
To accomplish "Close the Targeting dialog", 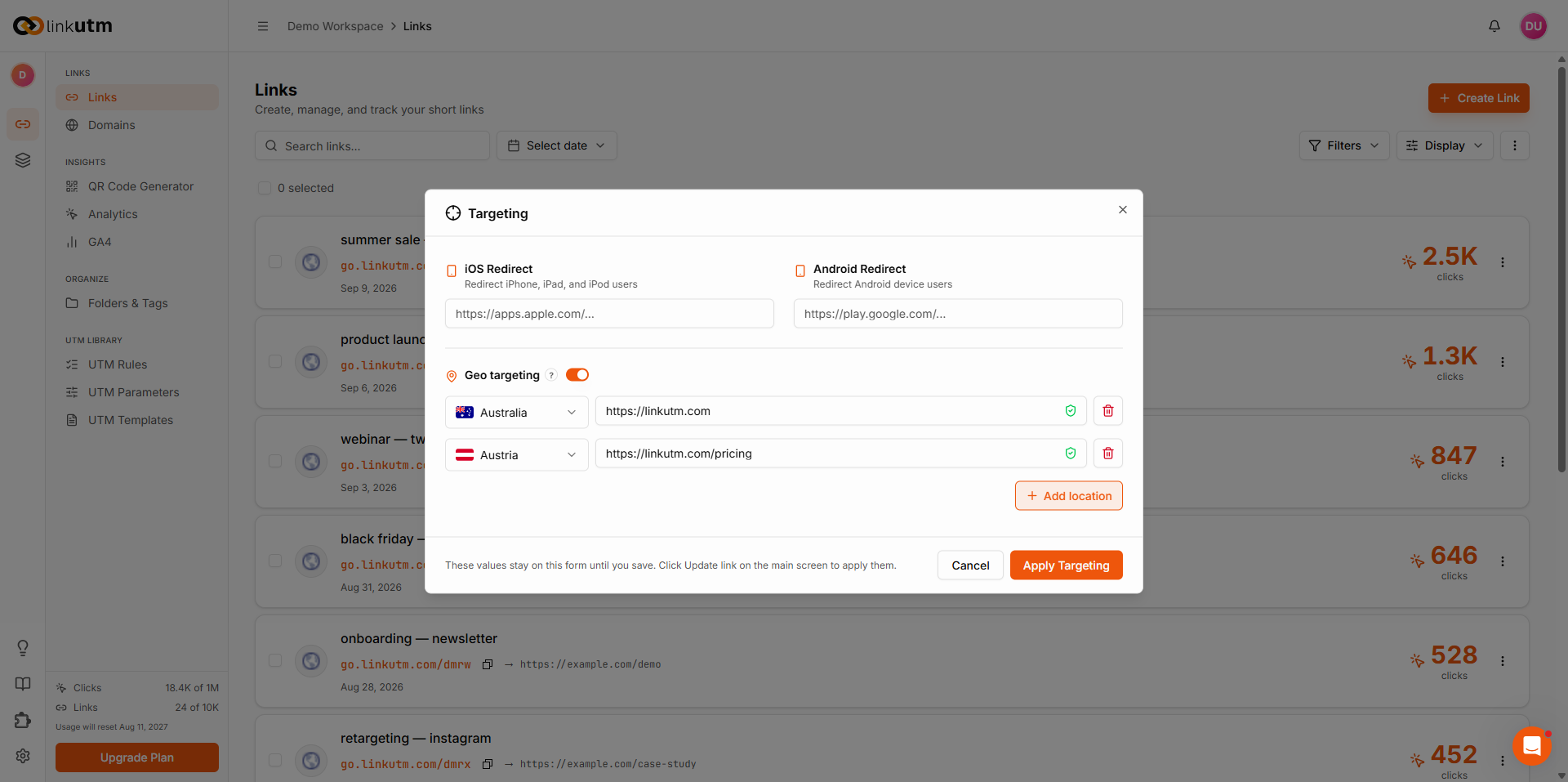I will (1123, 210).
